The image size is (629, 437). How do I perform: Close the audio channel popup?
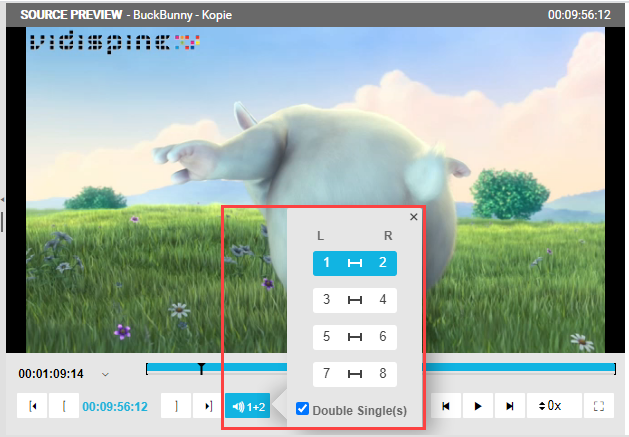click(x=414, y=217)
